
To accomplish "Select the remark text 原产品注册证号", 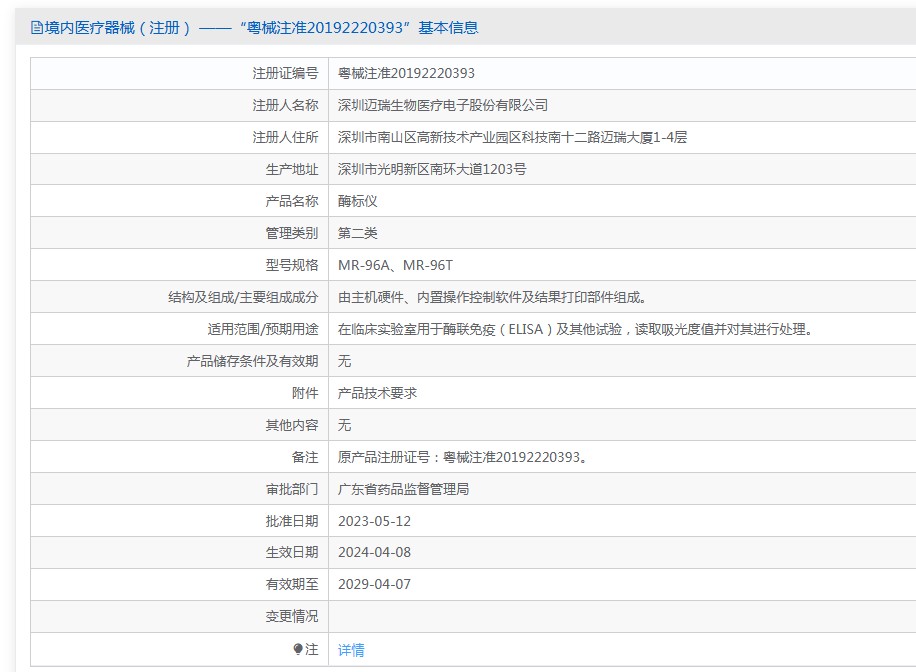I will tap(462, 457).
